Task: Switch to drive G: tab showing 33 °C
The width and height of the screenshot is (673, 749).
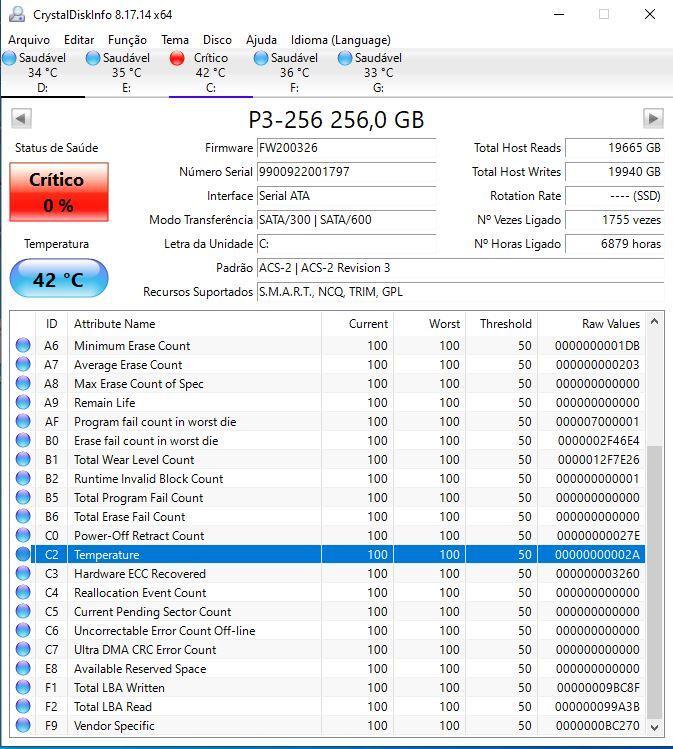Action: pyautogui.click(x=378, y=73)
